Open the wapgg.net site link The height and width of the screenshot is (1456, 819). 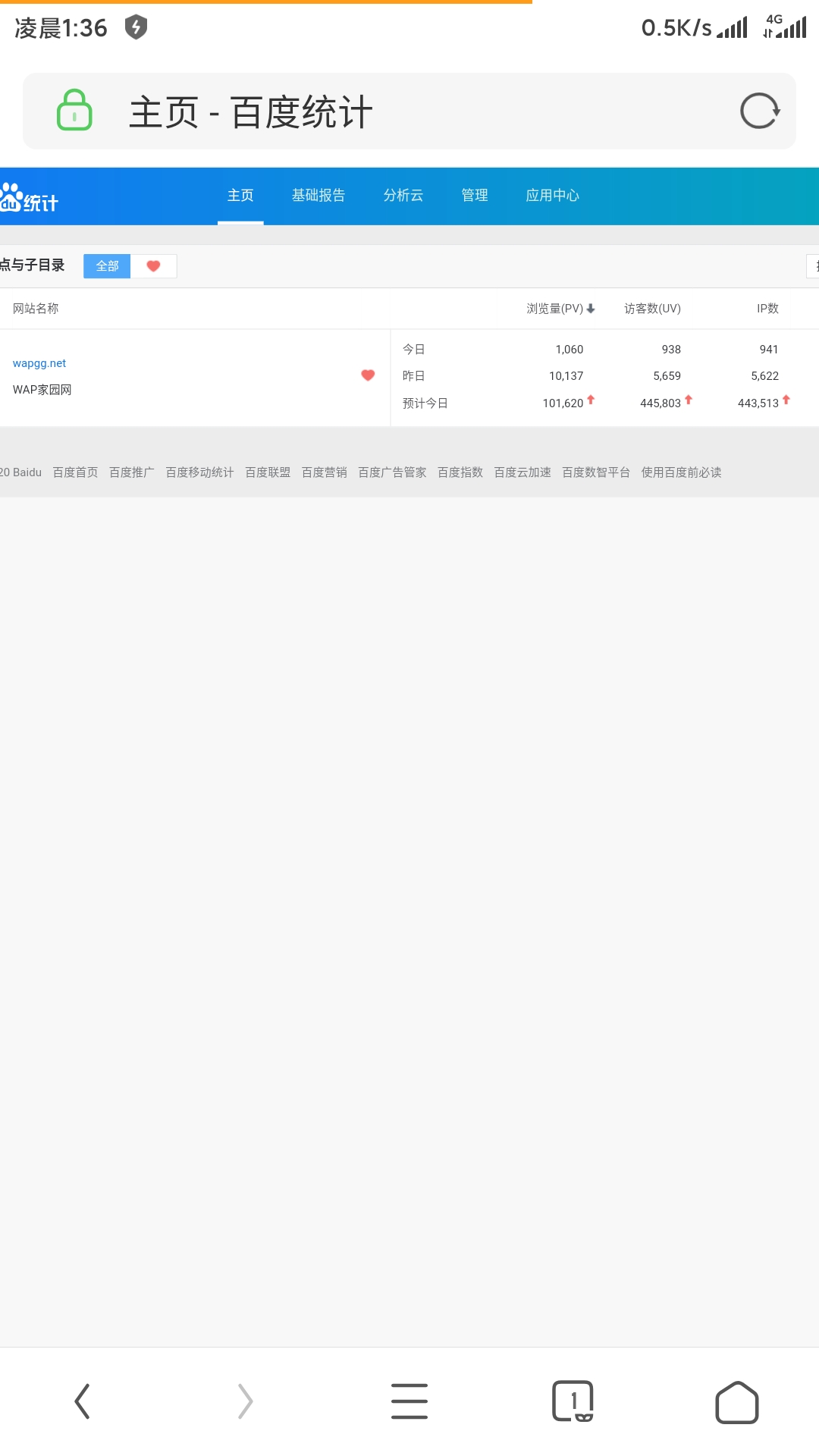coord(39,363)
